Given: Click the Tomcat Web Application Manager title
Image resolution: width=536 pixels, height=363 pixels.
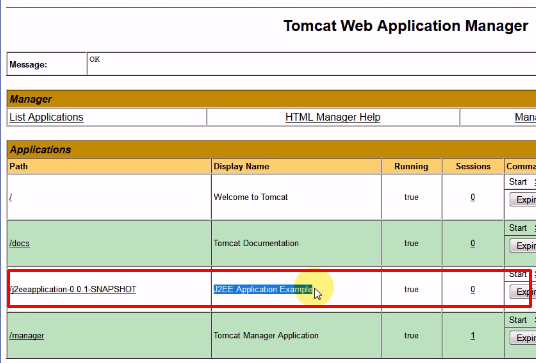Looking at the screenshot, I should pyautogui.click(x=406, y=26).
